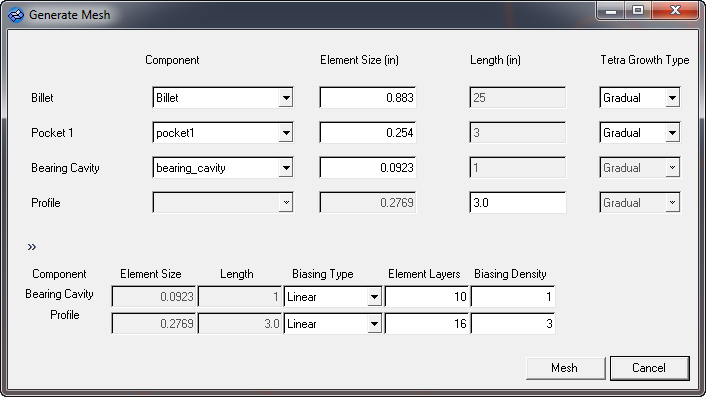Open the pocket1 component dropdown
706x397 pixels.
tap(223, 133)
